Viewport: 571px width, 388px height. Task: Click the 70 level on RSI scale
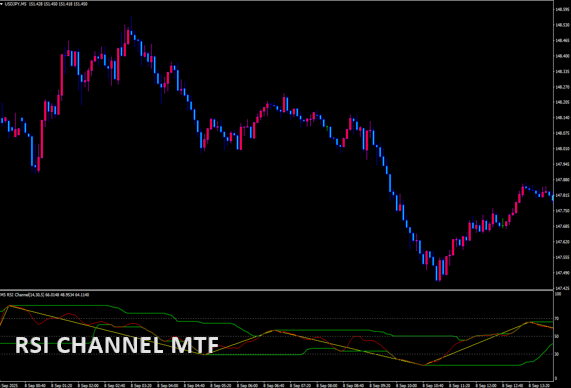(557, 319)
